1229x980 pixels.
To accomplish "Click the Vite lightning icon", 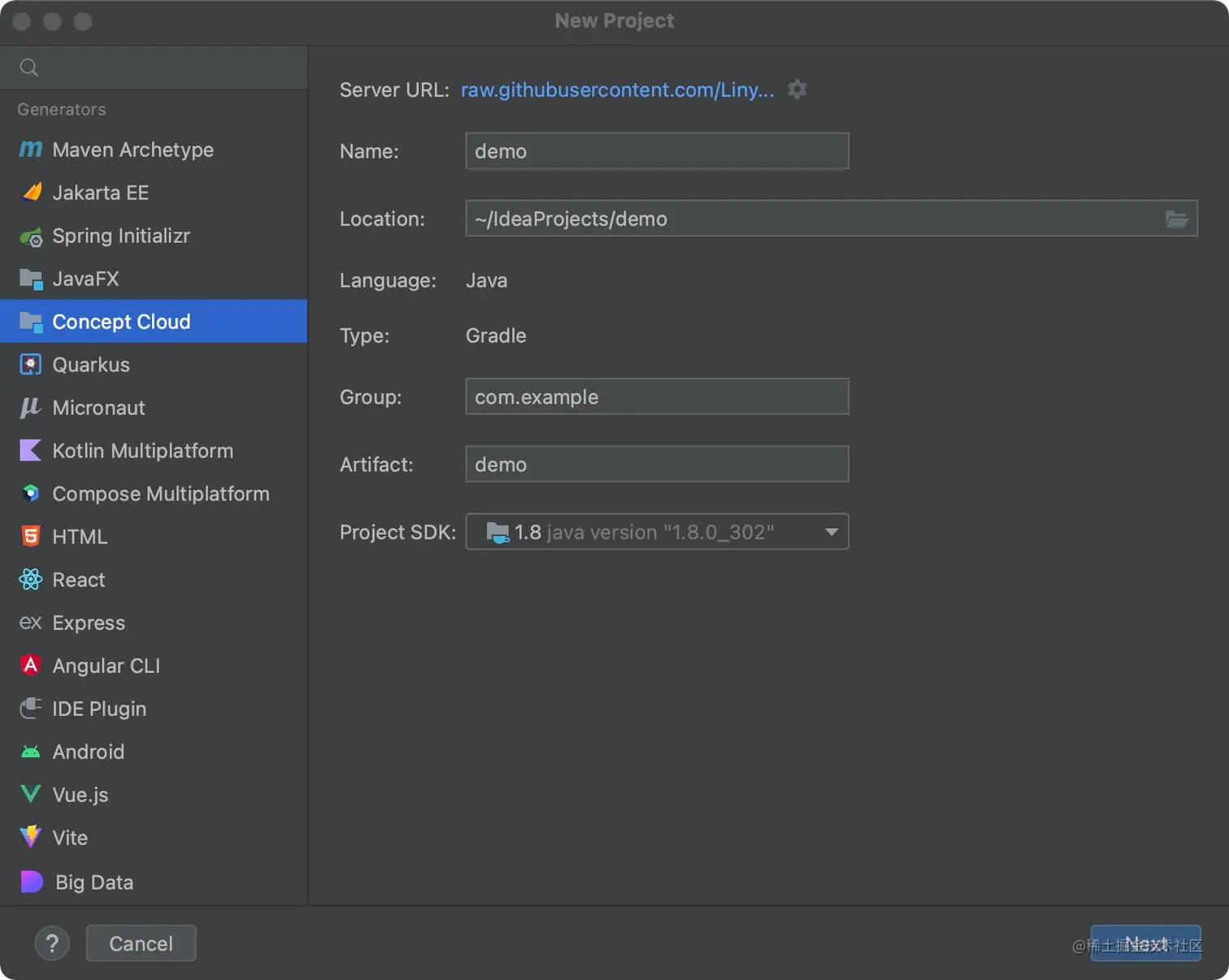I will tap(31, 837).
